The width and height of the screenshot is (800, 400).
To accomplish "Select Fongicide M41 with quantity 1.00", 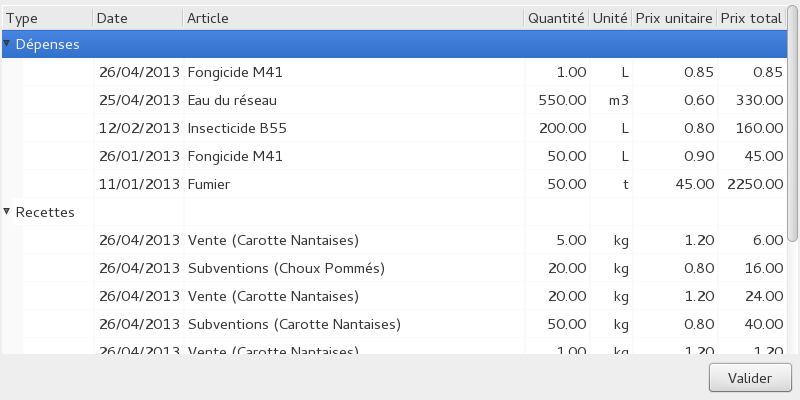I will [x=394, y=72].
